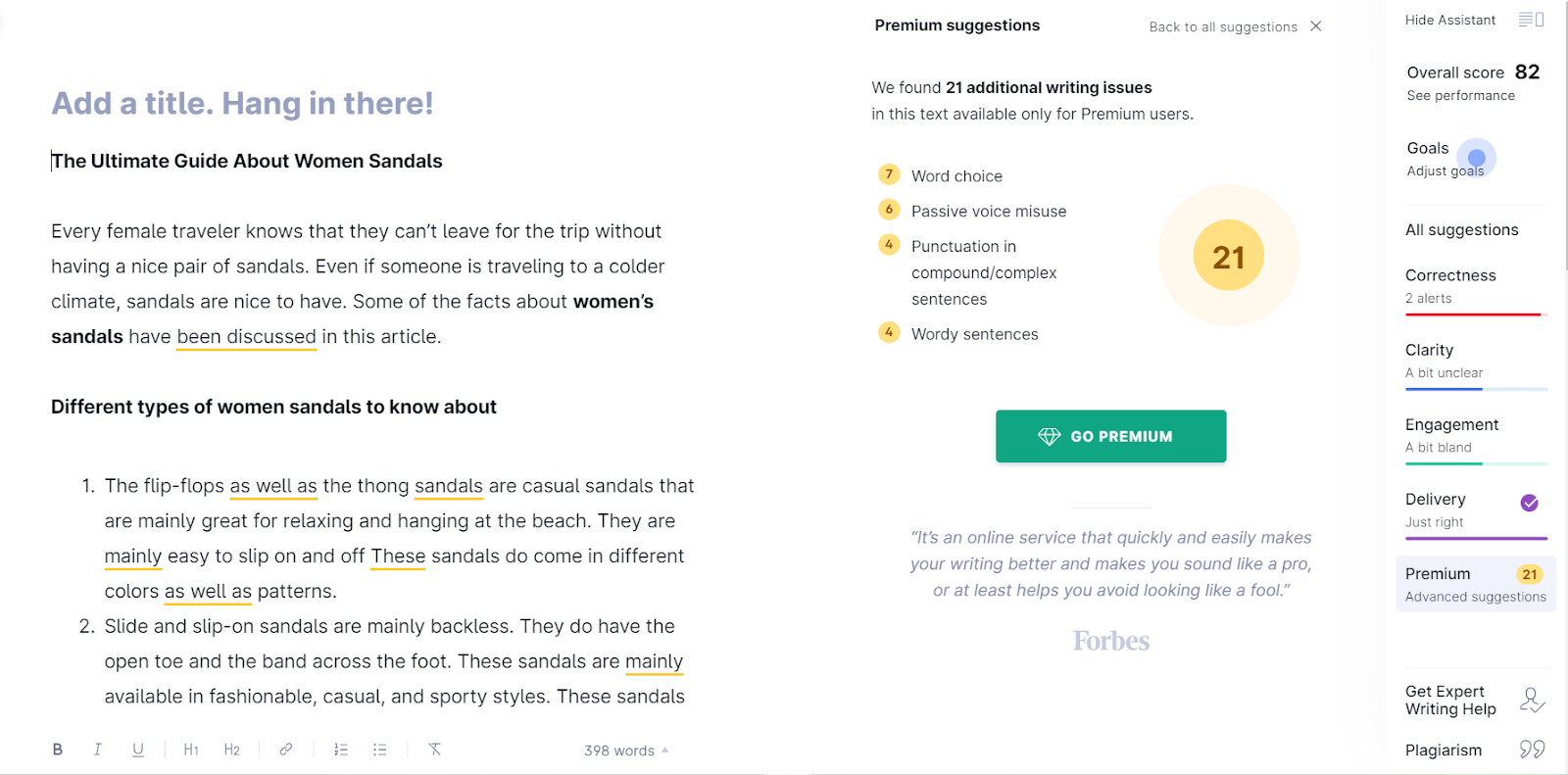Clear text formatting
The image size is (1568, 775).
pyautogui.click(x=435, y=750)
